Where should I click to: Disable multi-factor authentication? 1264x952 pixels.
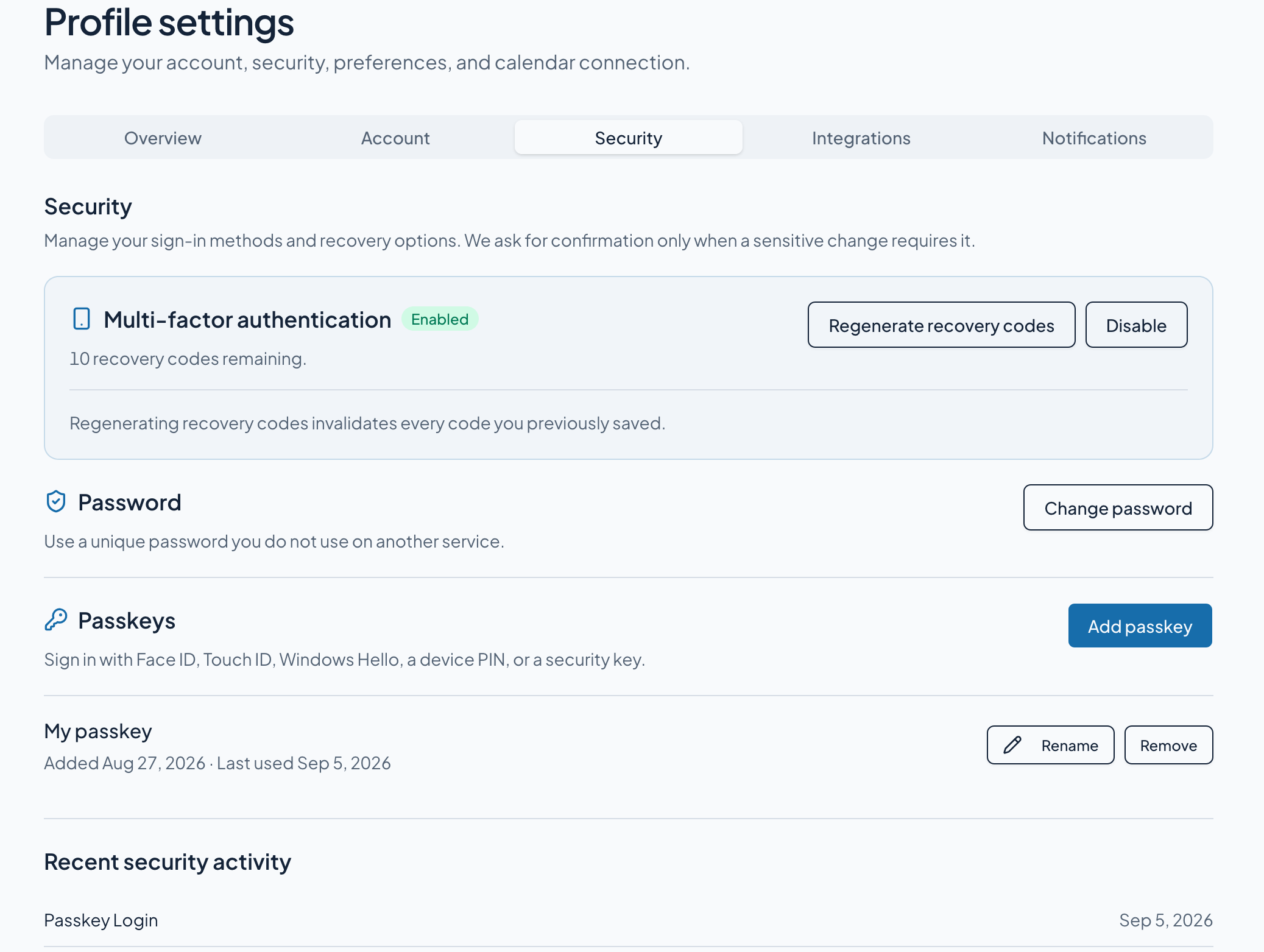[x=1136, y=325]
